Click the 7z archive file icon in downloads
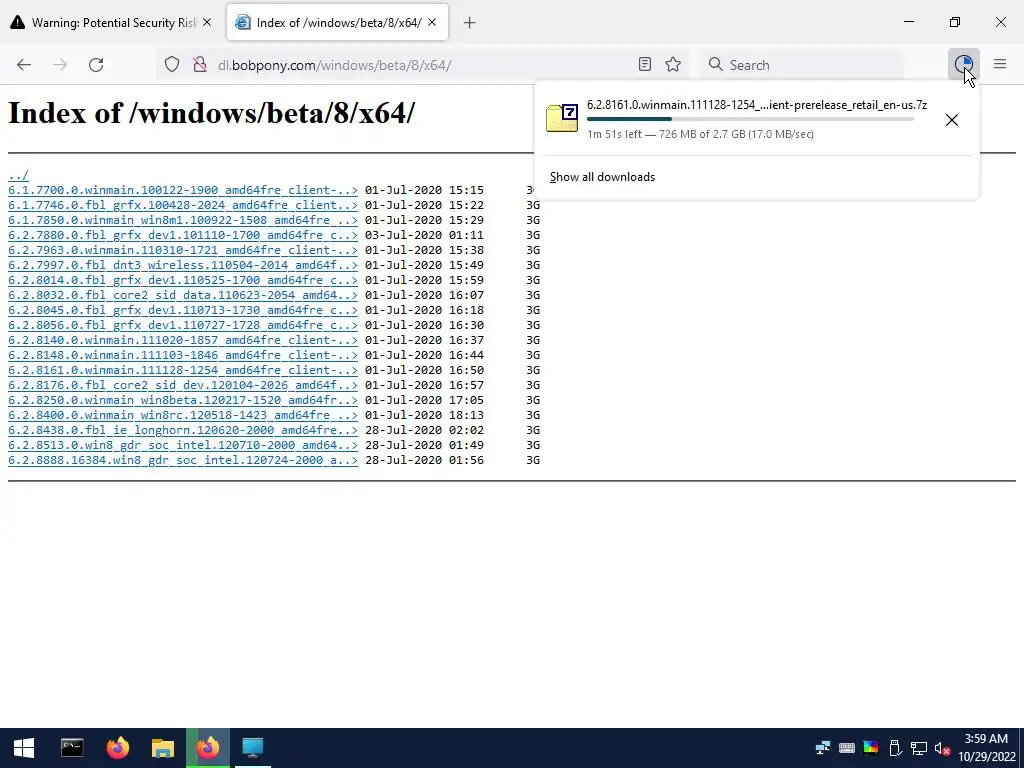This screenshot has width=1024, height=768. (562, 118)
